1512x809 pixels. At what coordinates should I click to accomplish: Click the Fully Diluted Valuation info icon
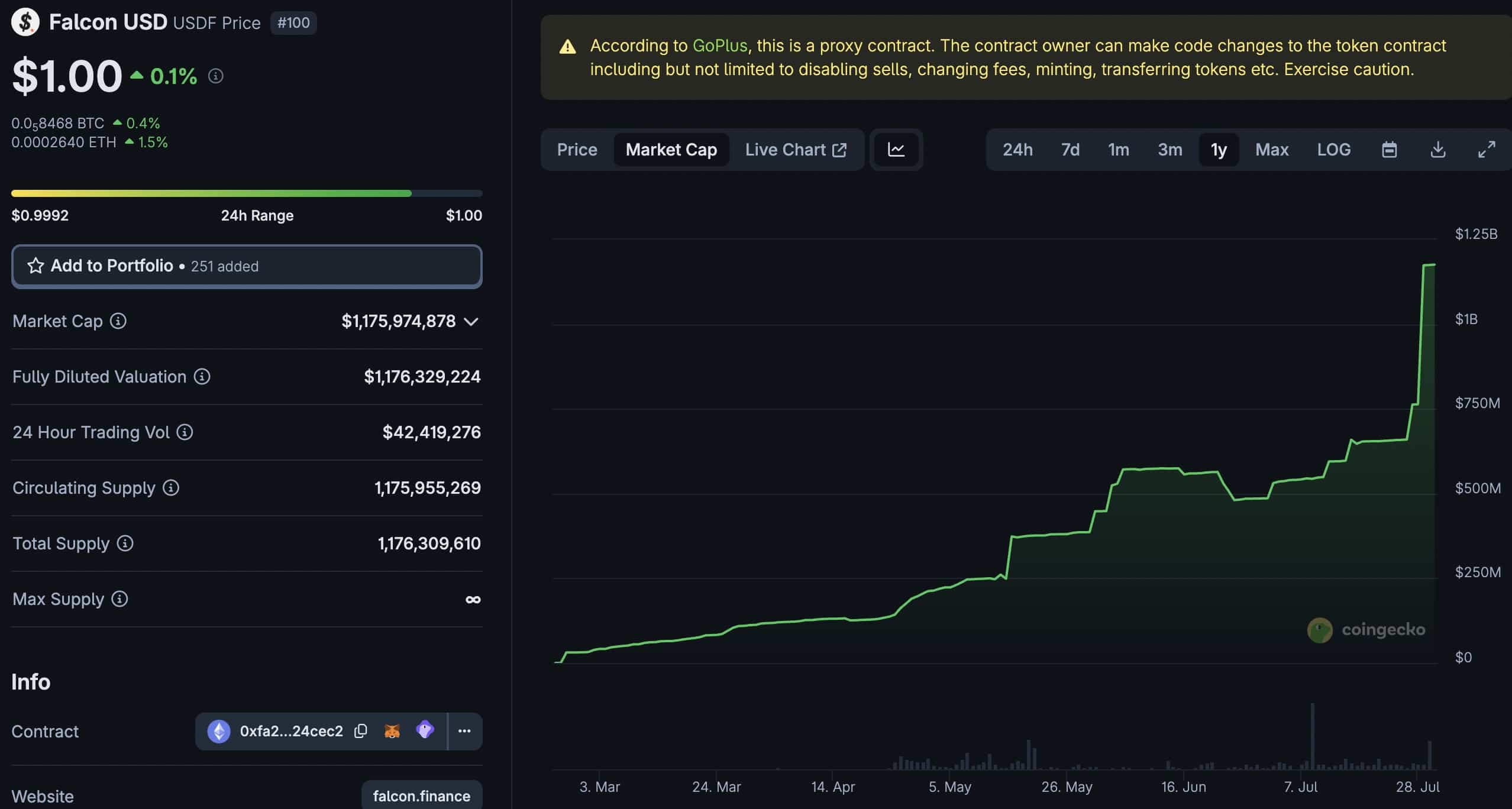(202, 377)
